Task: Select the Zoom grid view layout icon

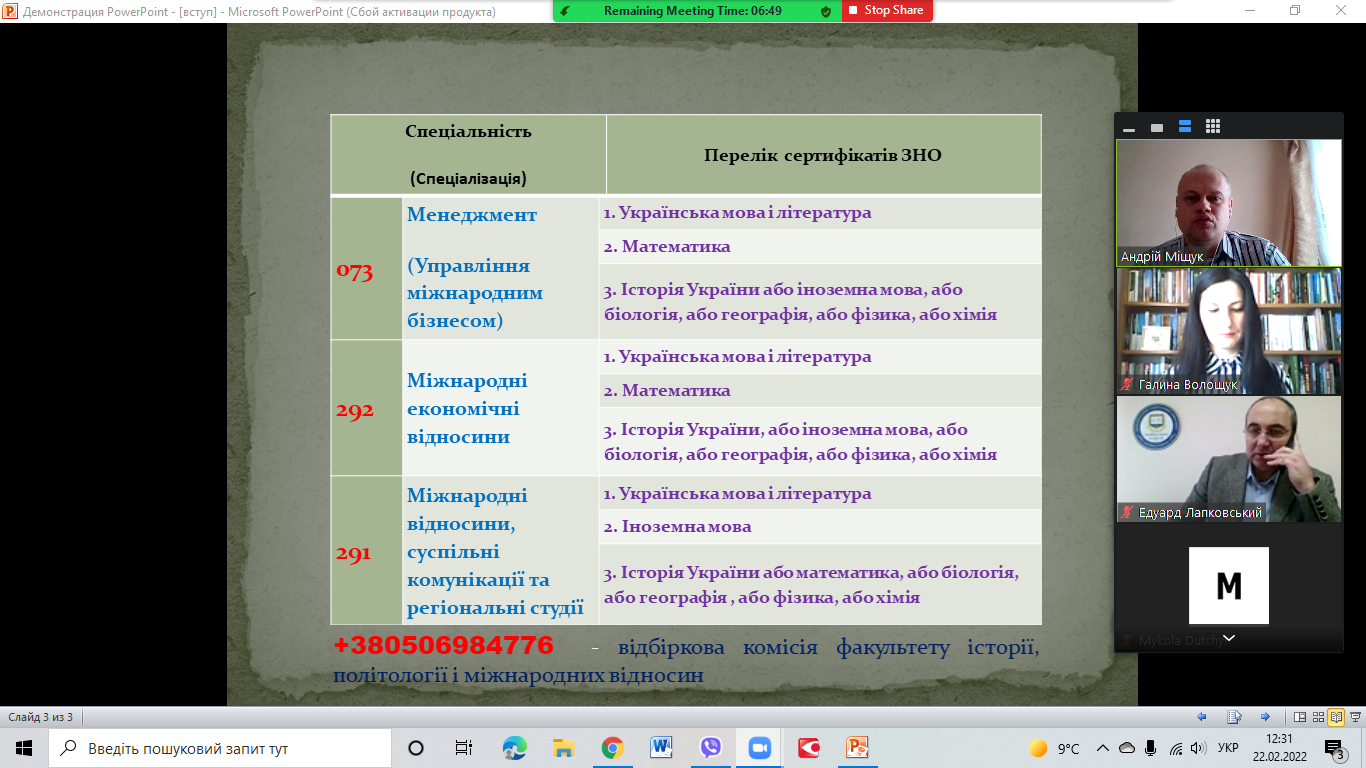Action: 1213,126
